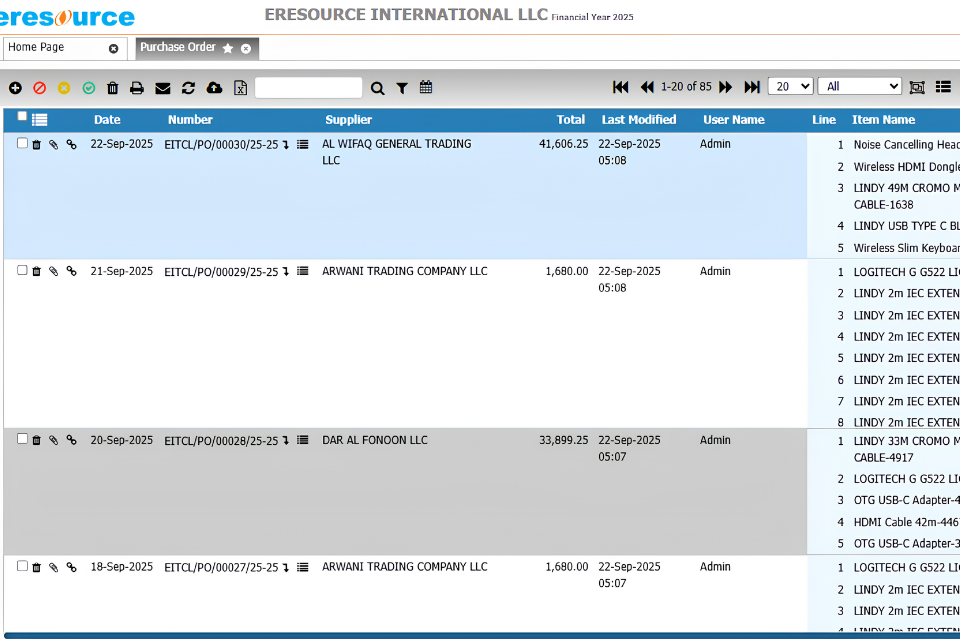The height and width of the screenshot is (640, 960).
Task: Favorite the Purchase Order tab with star
Action: coord(228,48)
